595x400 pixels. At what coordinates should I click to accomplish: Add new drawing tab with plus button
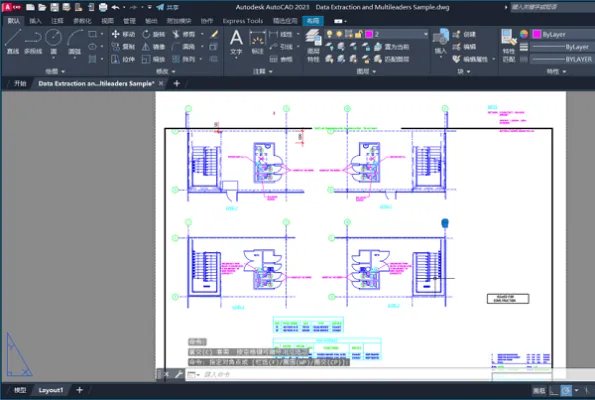(x=176, y=83)
